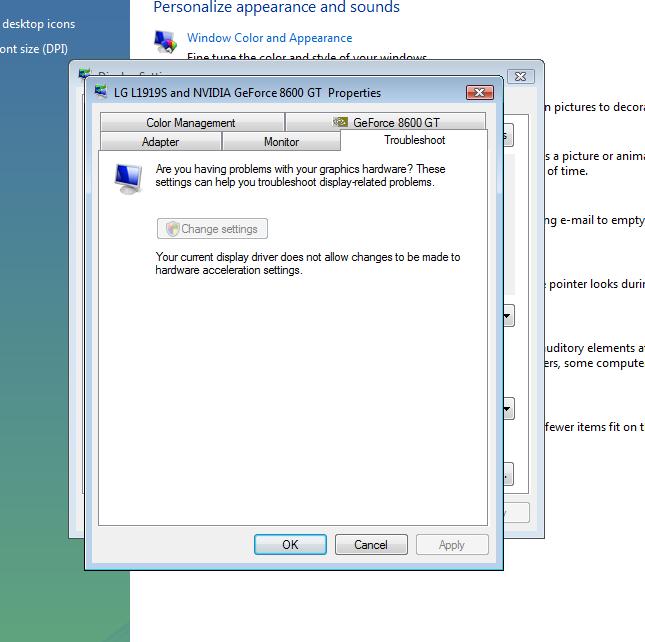Click the shield icon on Change settings
The height and width of the screenshot is (642, 645).
click(x=173, y=229)
